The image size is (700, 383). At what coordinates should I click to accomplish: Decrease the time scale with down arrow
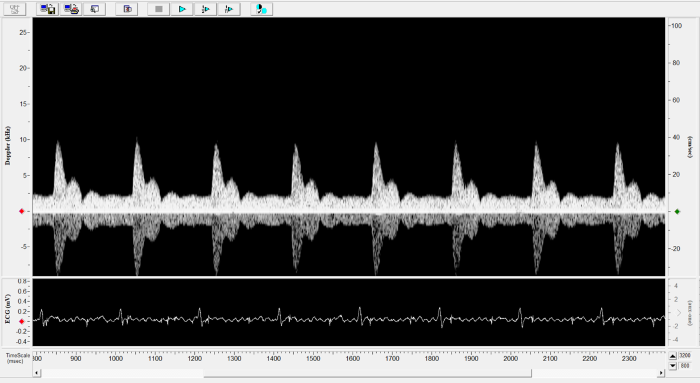tap(673, 366)
